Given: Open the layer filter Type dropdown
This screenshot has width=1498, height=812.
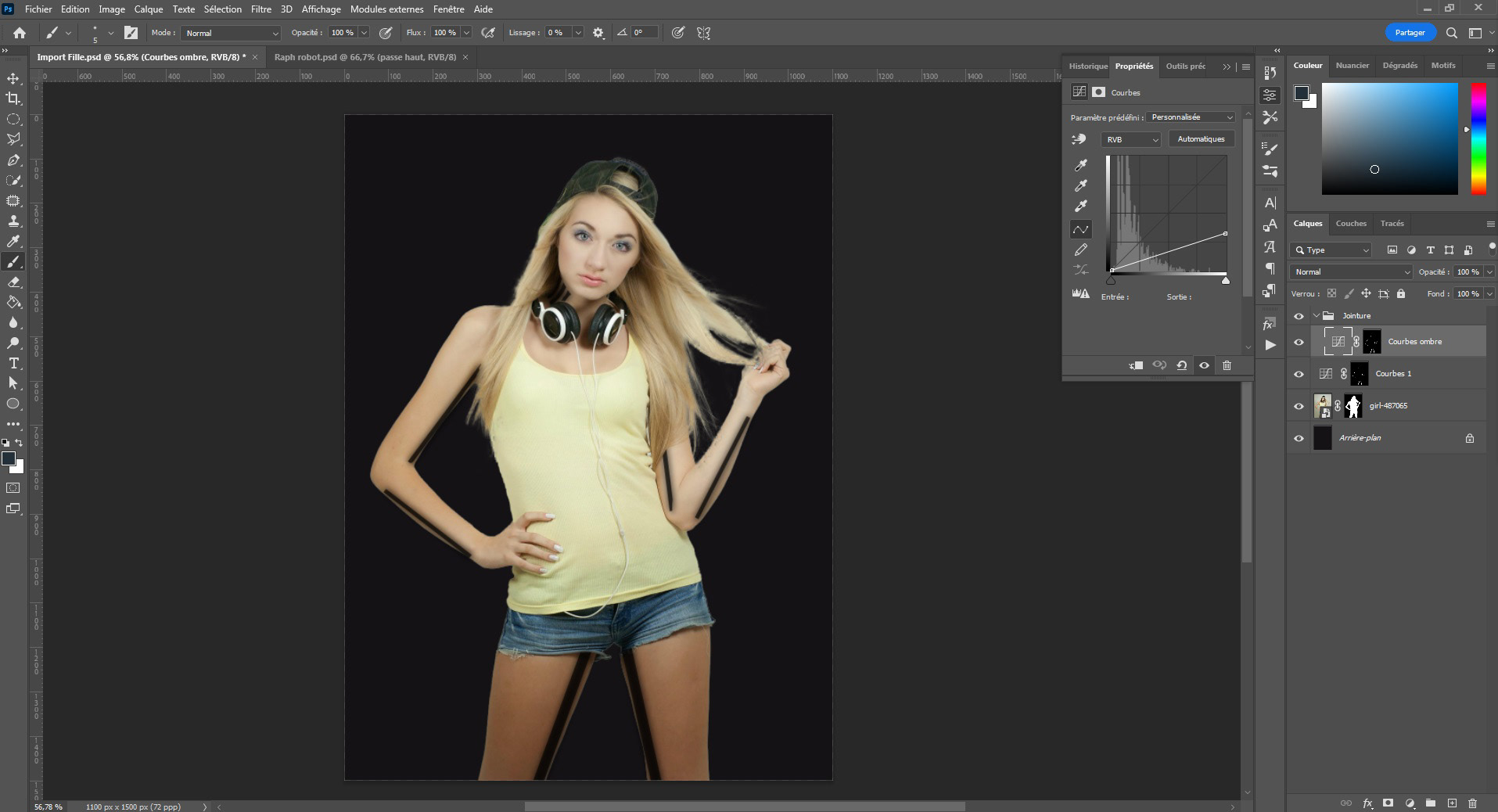Looking at the screenshot, I should (x=1331, y=250).
